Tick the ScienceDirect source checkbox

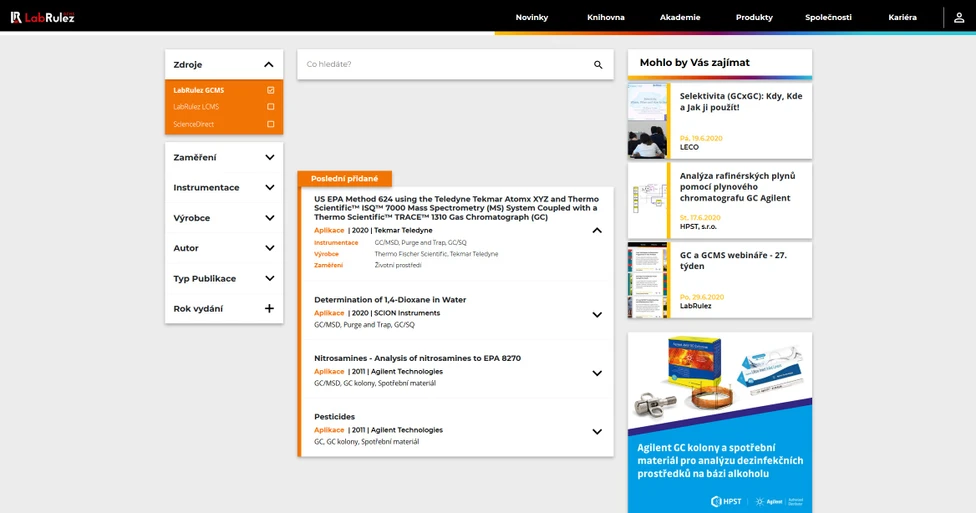(x=270, y=124)
